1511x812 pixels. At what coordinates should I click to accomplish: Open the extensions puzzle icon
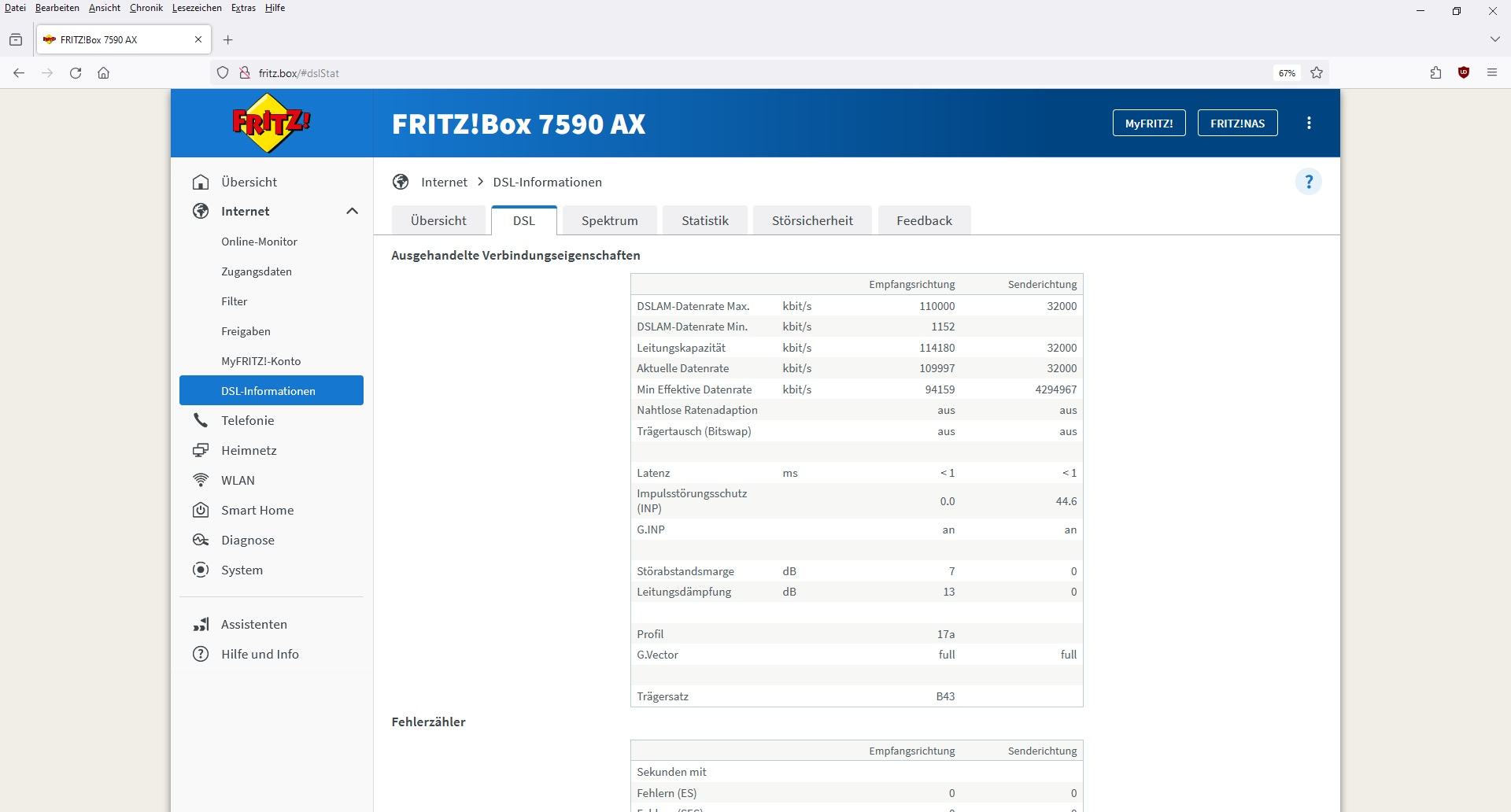pos(1435,73)
